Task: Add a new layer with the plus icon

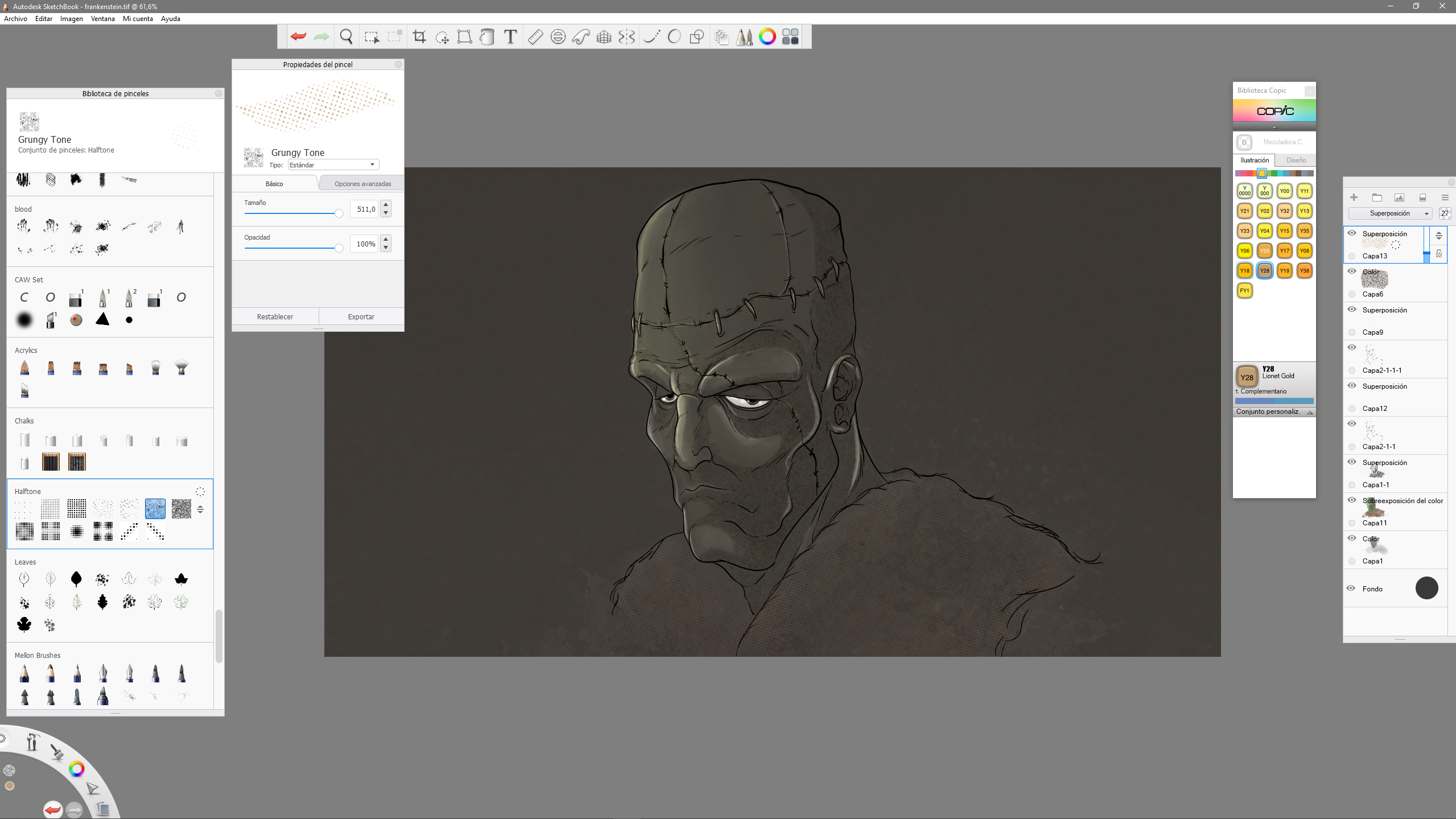Action: tap(1354, 197)
